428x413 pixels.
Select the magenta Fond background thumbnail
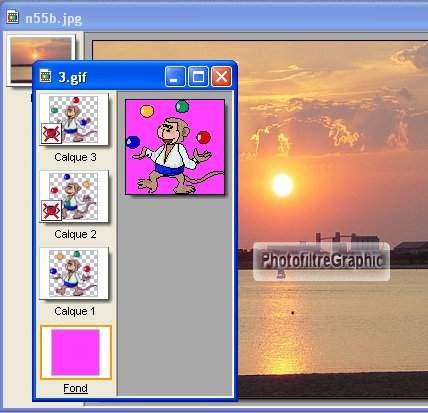(x=76, y=352)
